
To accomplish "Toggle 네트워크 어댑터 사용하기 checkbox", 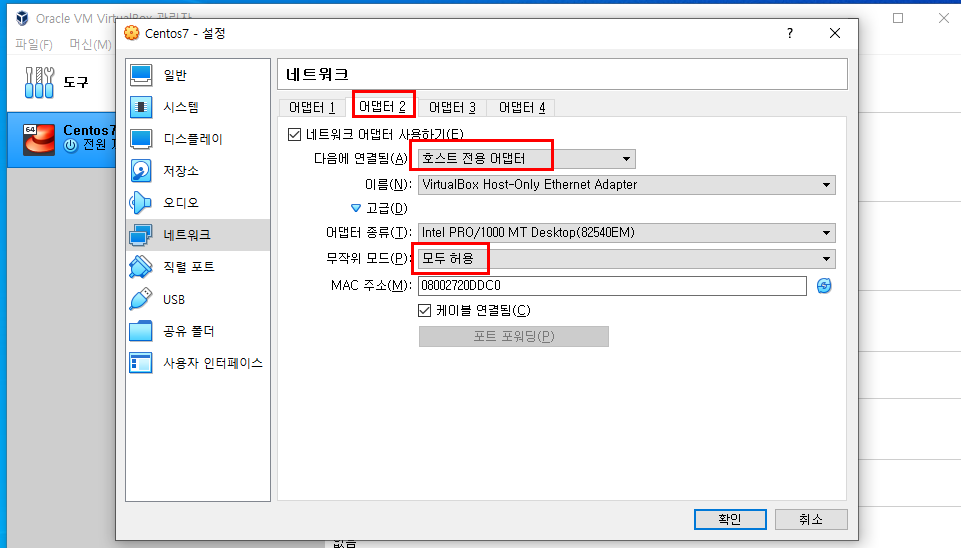I will pyautogui.click(x=295, y=134).
